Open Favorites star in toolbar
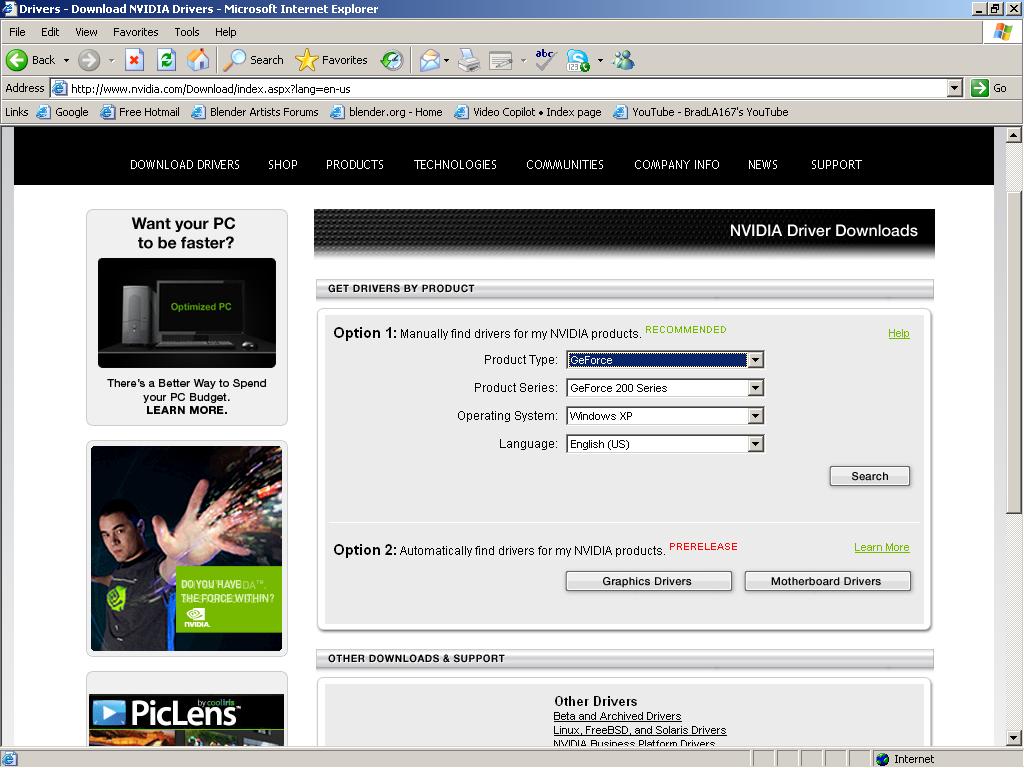 [x=332, y=60]
